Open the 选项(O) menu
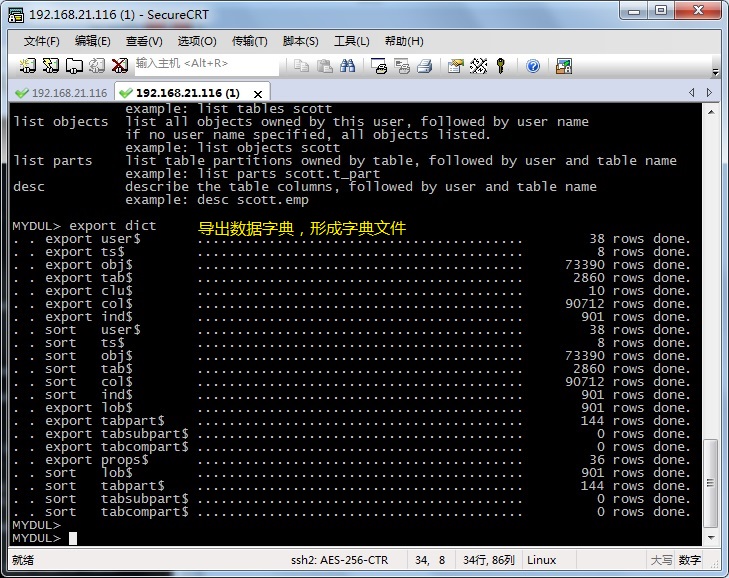 (197, 41)
